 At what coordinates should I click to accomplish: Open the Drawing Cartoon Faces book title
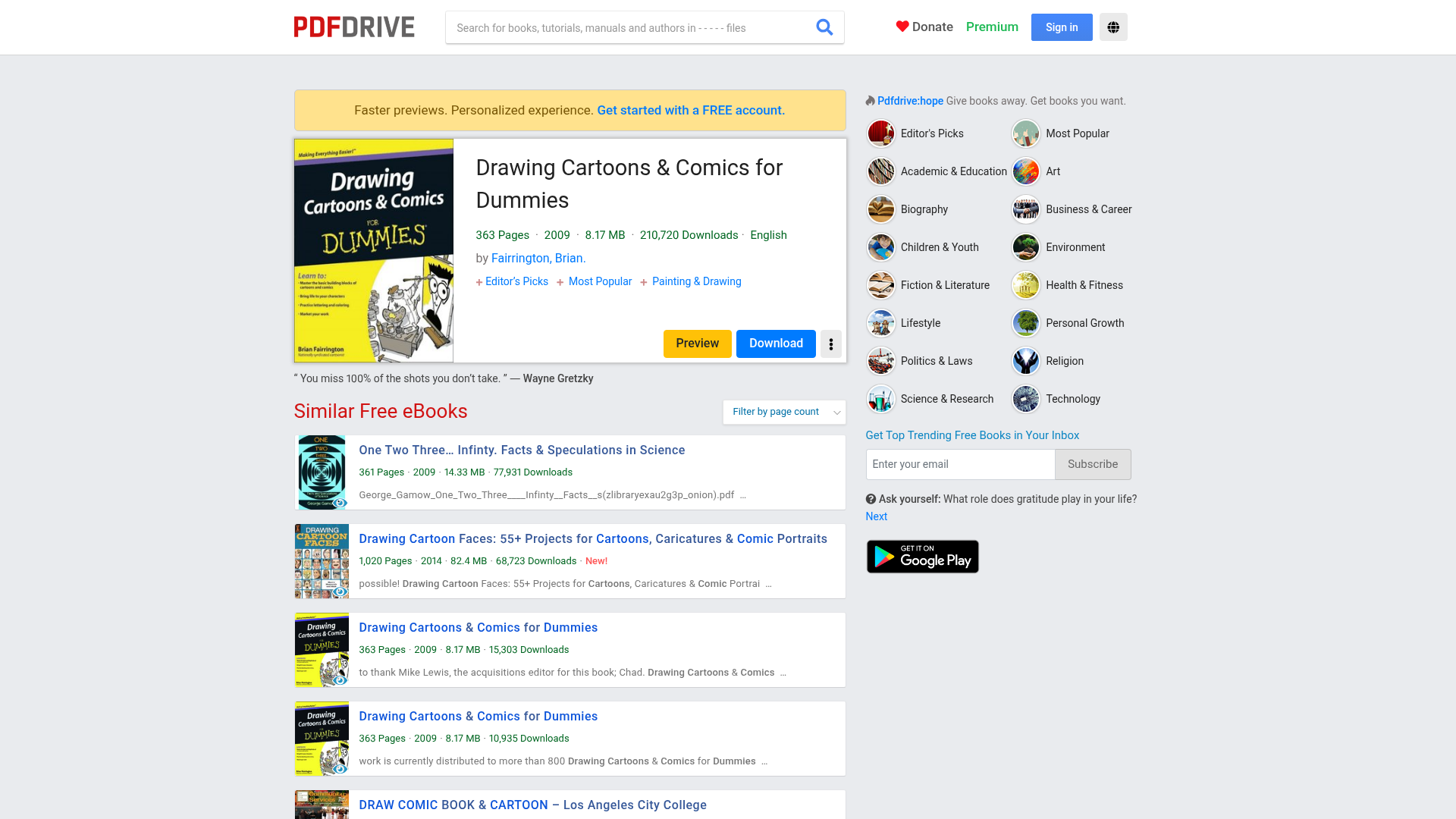593,538
